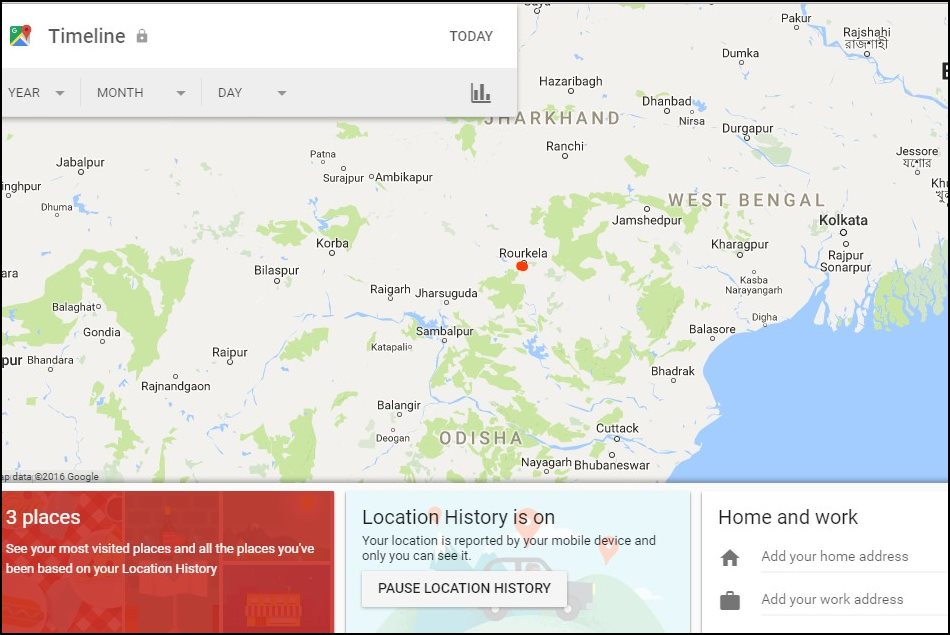Click the Bilaspur city label
950x635 pixels.
coord(276,270)
